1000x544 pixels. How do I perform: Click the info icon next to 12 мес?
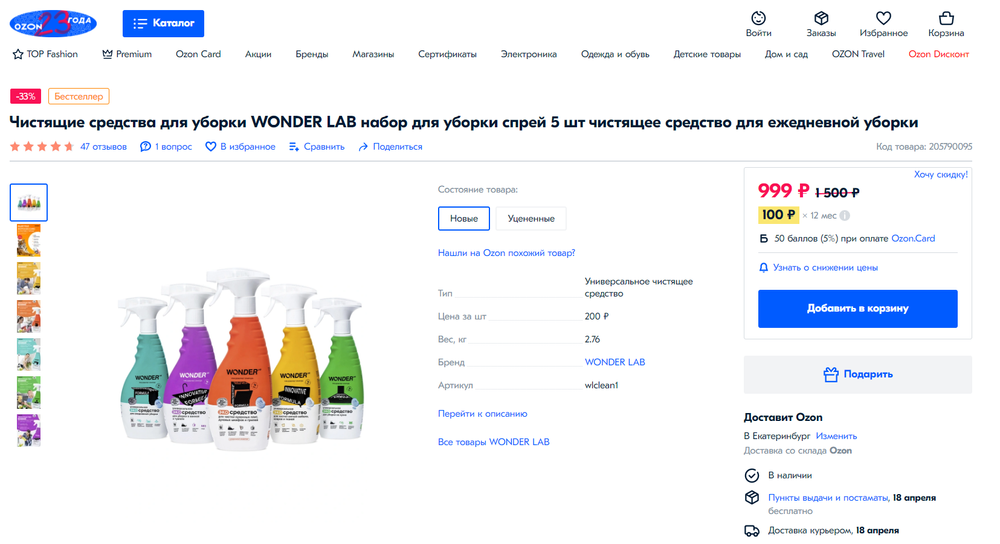(844, 216)
